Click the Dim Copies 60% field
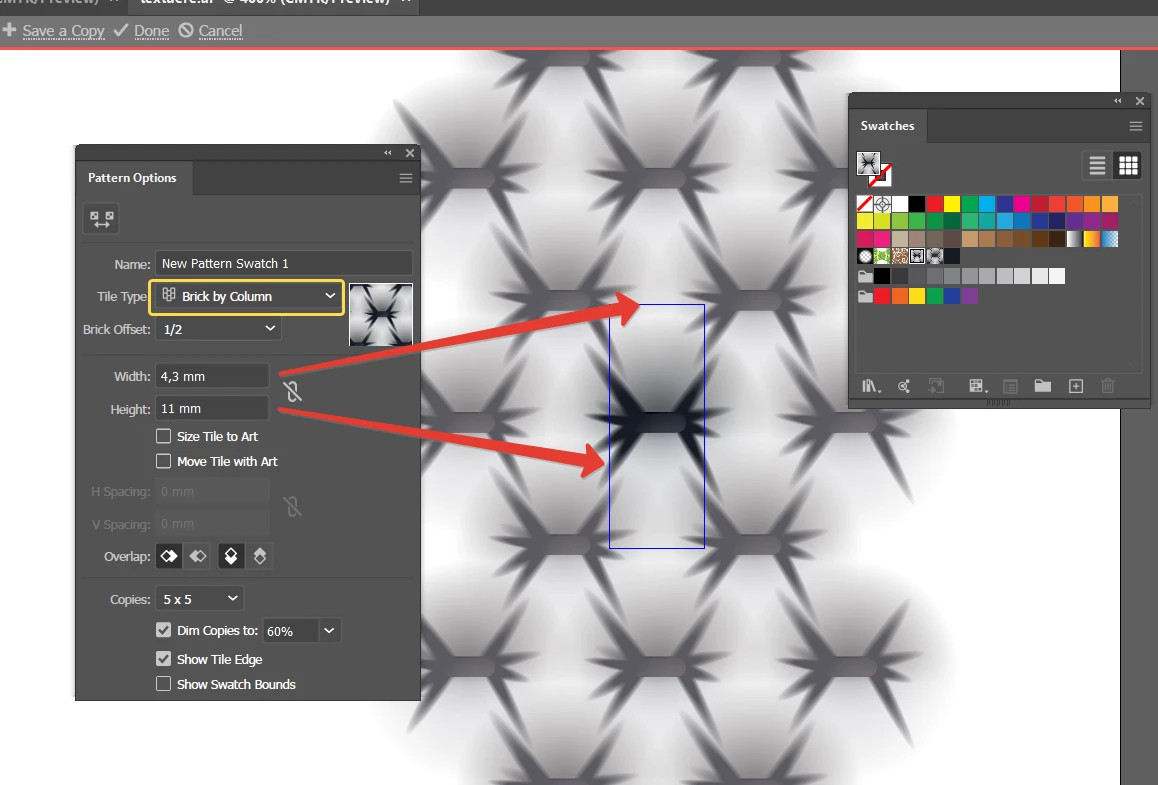Screen dimensions: 1158x785 pyautogui.click(x=291, y=631)
